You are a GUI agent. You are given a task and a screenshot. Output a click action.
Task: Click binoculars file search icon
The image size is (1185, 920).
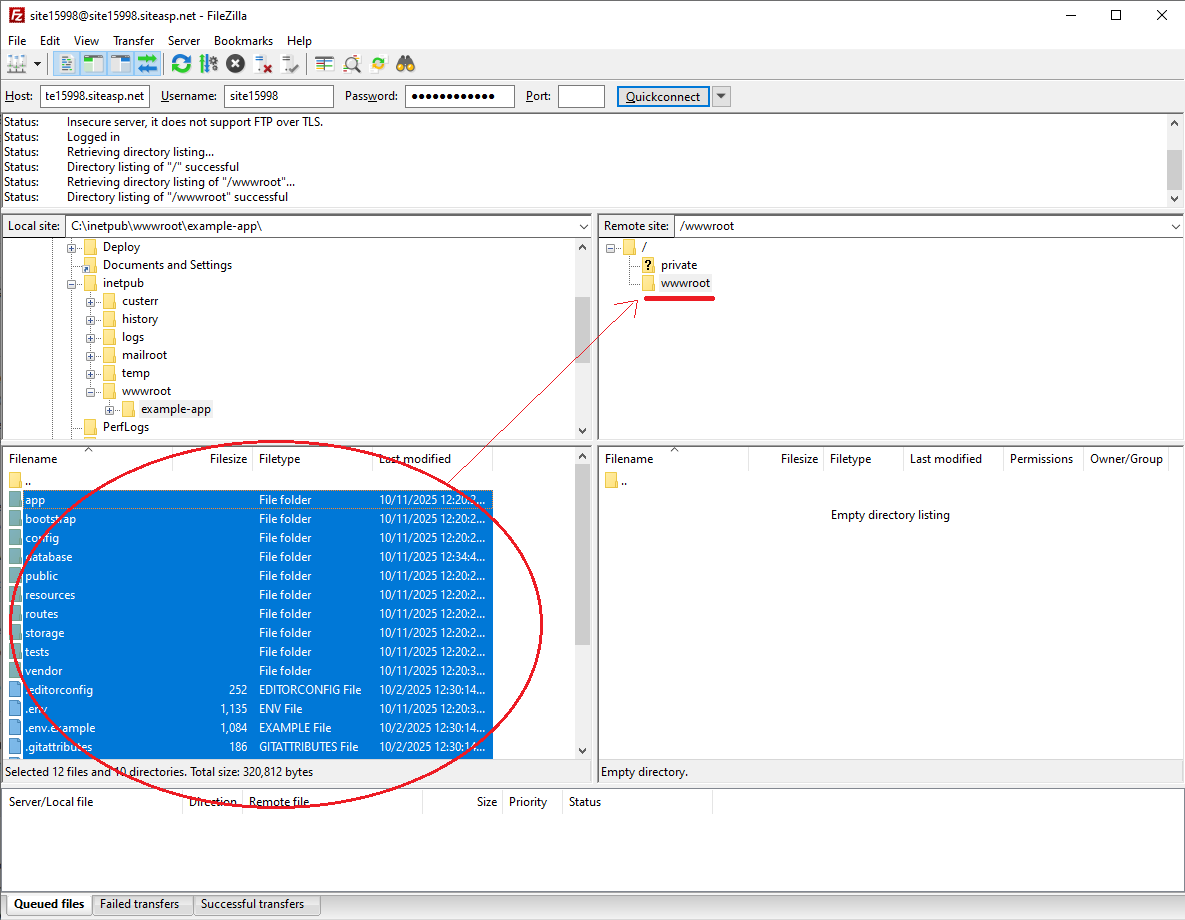pos(405,64)
